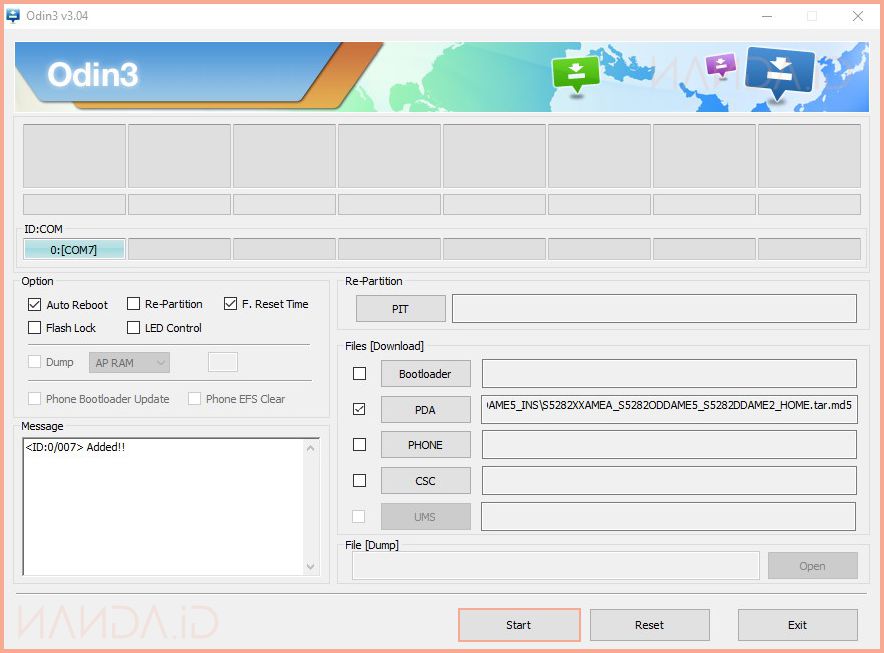
Task: Turn on LED Control checkbox
Action: (133, 328)
